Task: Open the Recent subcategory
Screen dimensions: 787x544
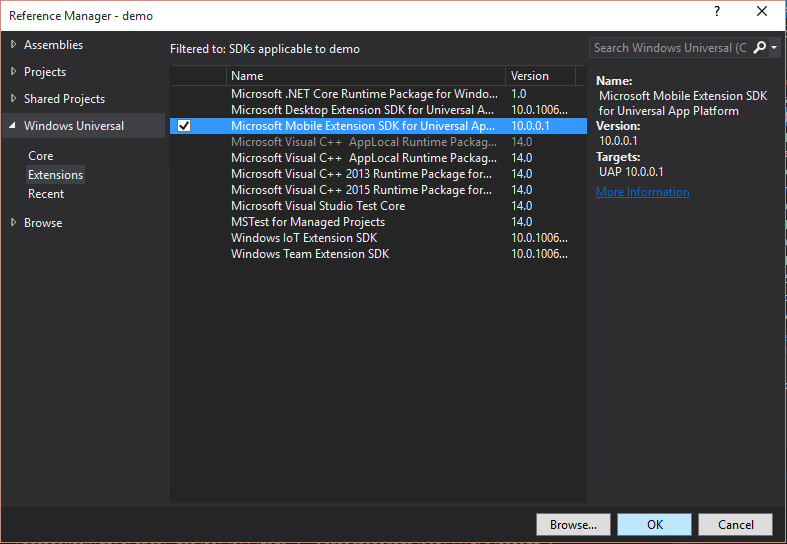Action: coord(46,194)
